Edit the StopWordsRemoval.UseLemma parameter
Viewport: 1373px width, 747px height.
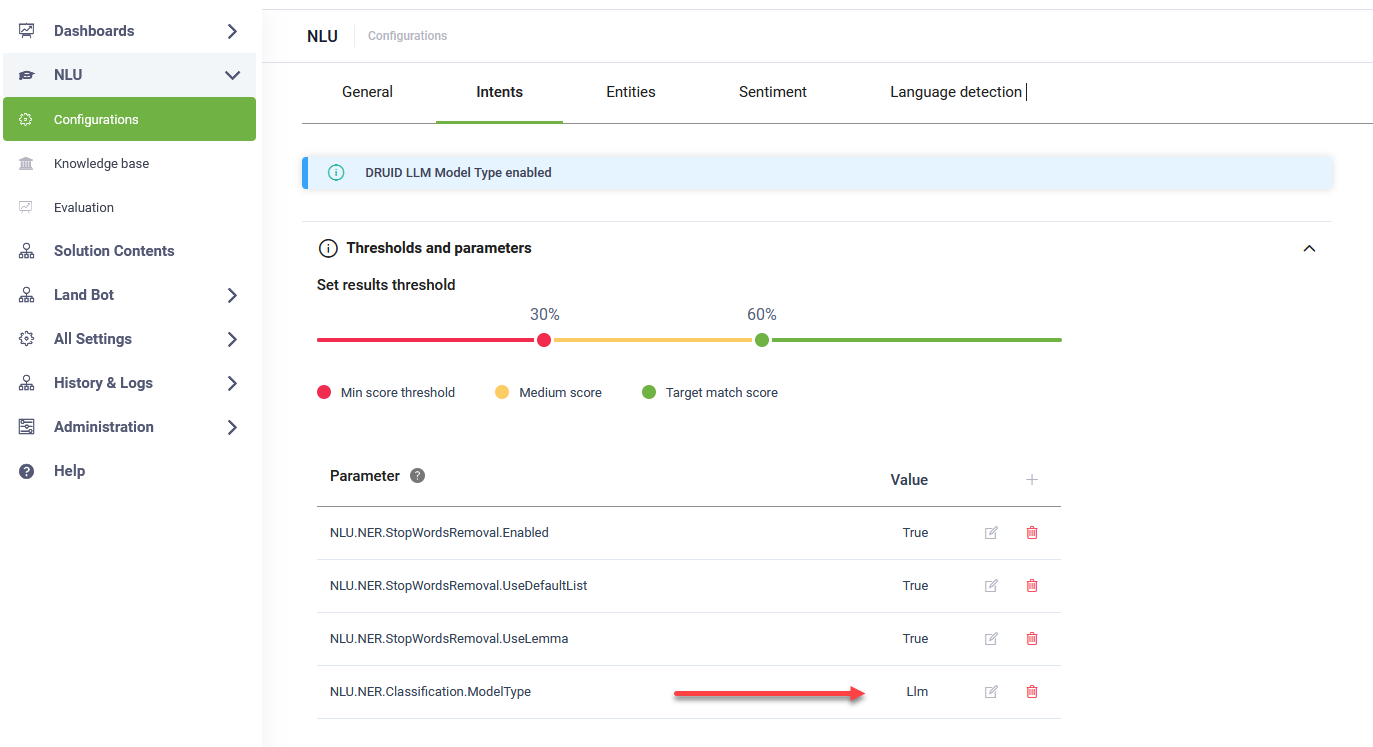tap(991, 639)
